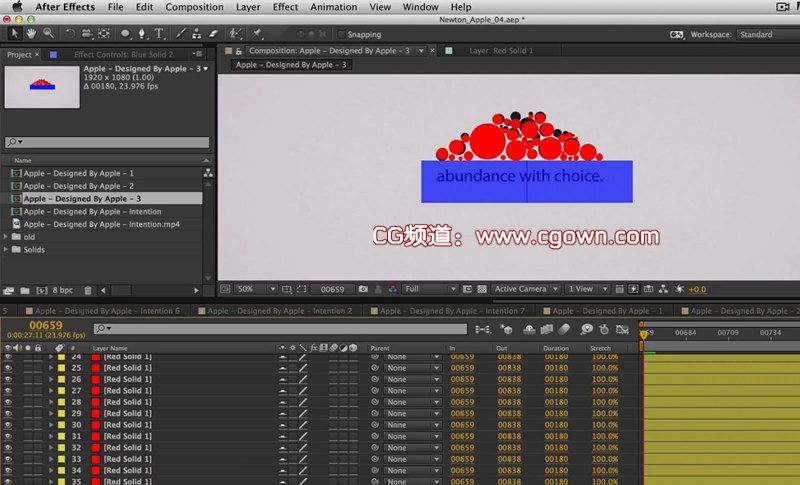Open the Animation menu
The image size is (800, 485).
(334, 7)
